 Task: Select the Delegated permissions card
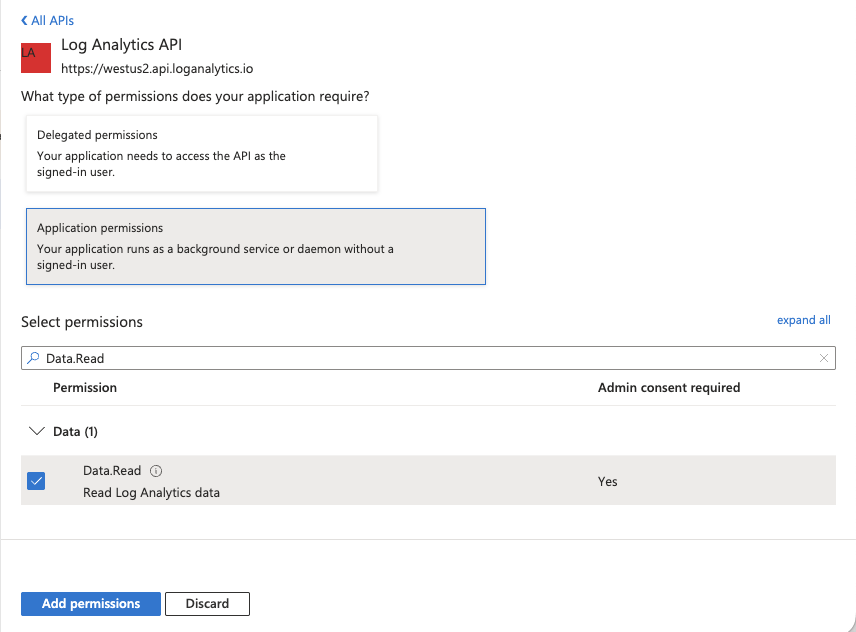[x=202, y=153]
